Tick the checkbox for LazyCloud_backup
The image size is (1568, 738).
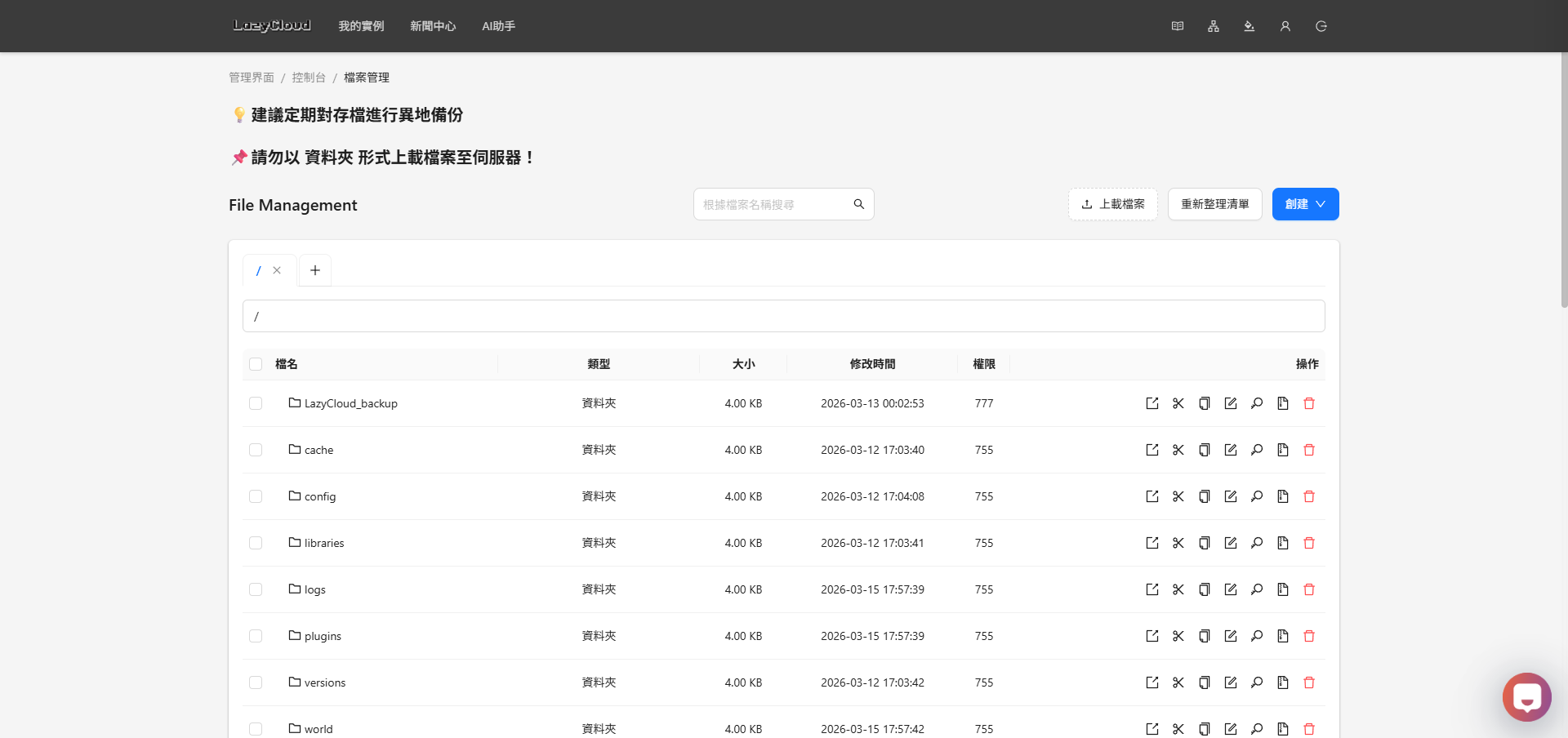[x=256, y=403]
